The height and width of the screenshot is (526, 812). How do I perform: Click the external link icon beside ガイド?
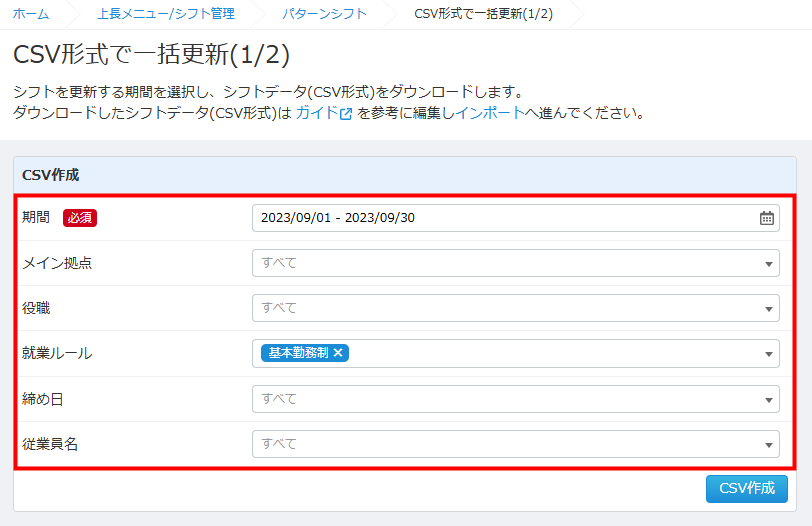click(346, 113)
